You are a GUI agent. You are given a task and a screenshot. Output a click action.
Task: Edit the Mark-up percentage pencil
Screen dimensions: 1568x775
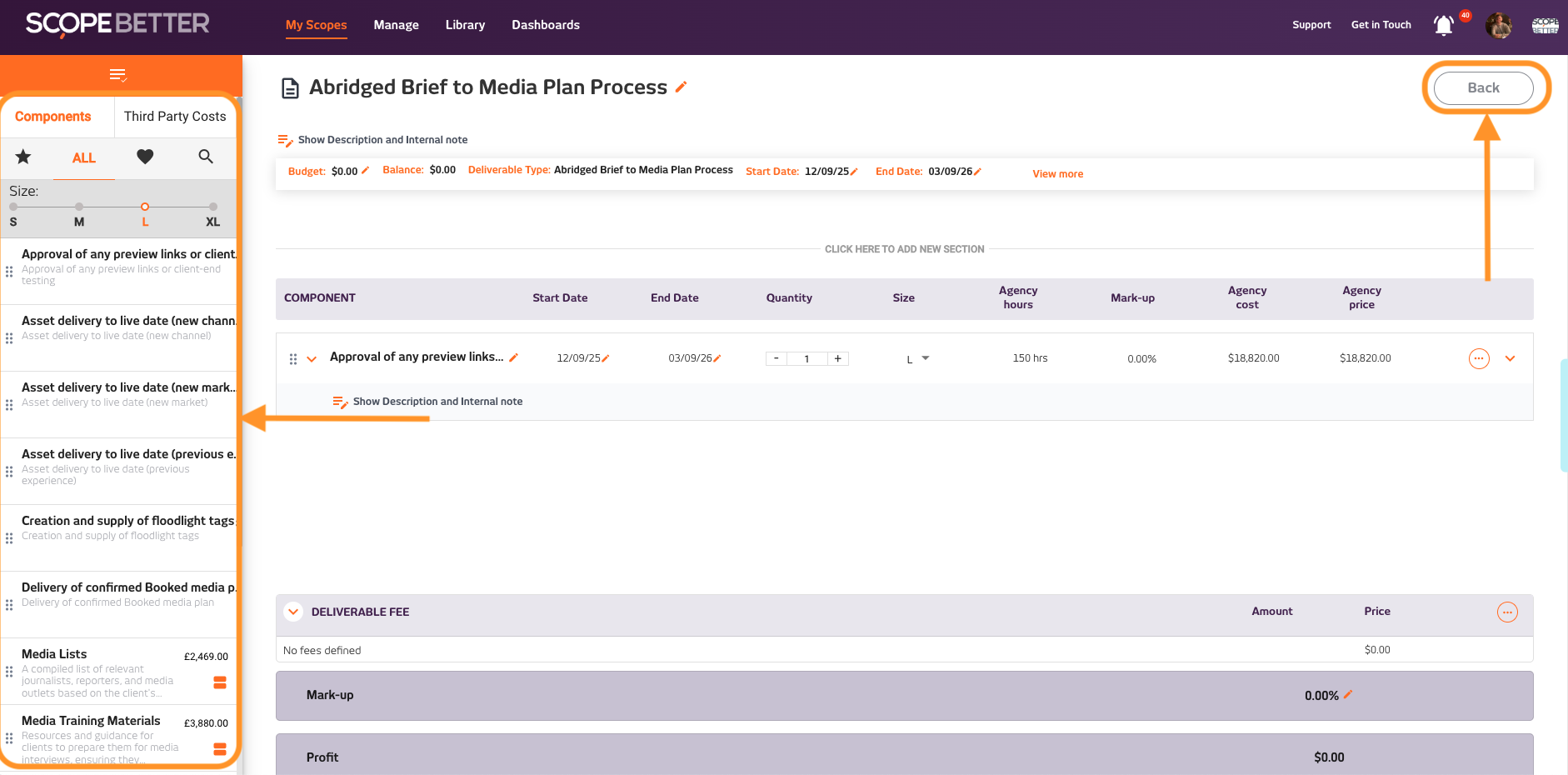pos(1348,694)
